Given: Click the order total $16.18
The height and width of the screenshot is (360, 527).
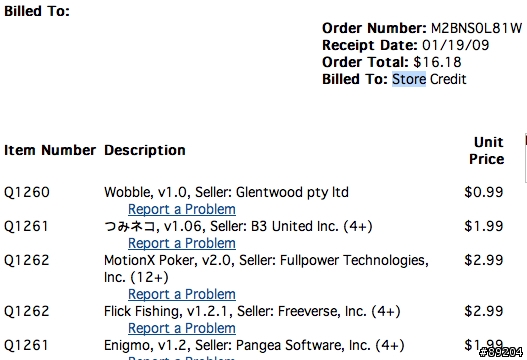Looking at the screenshot, I should [x=437, y=62].
